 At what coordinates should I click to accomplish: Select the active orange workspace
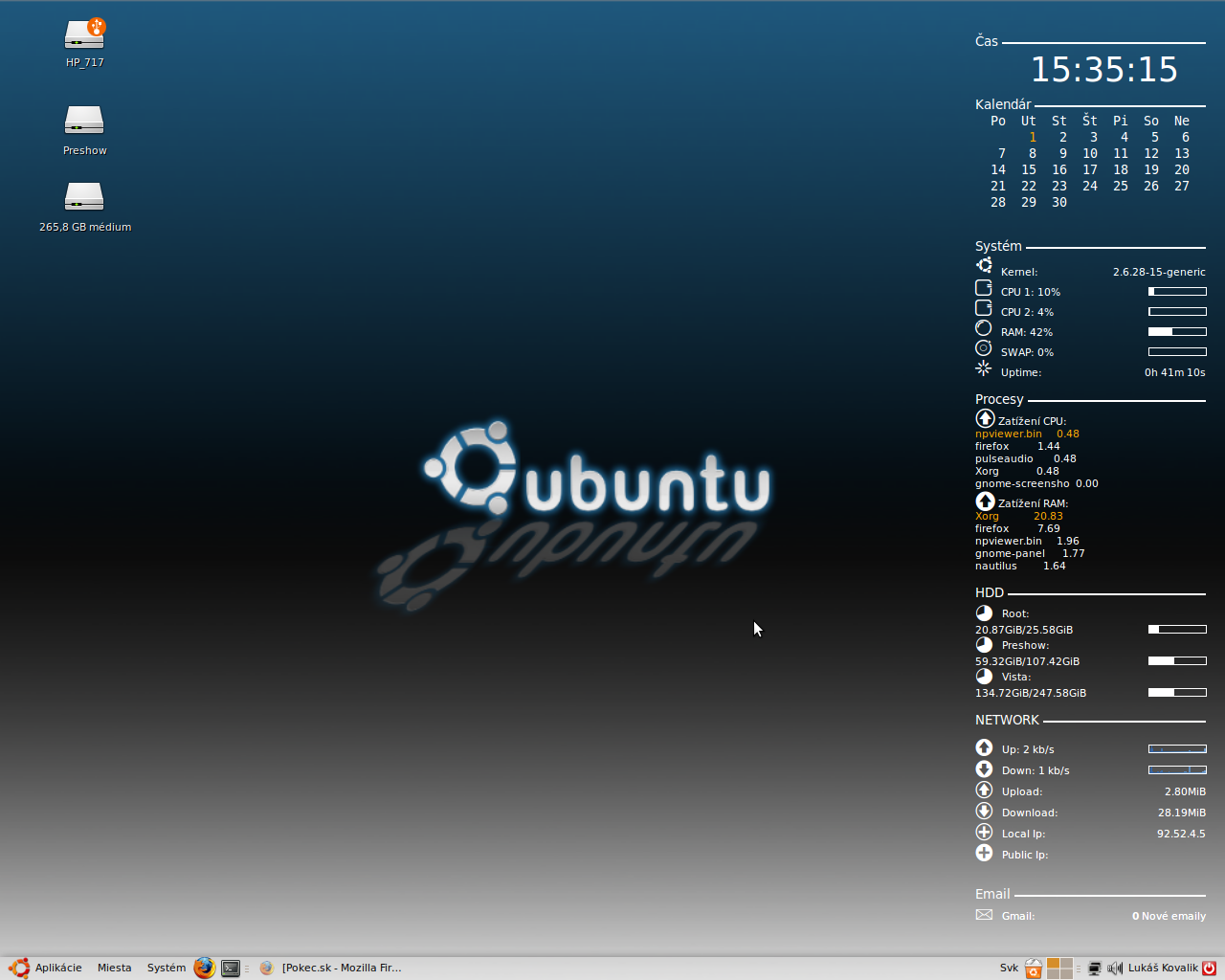[1053, 964]
